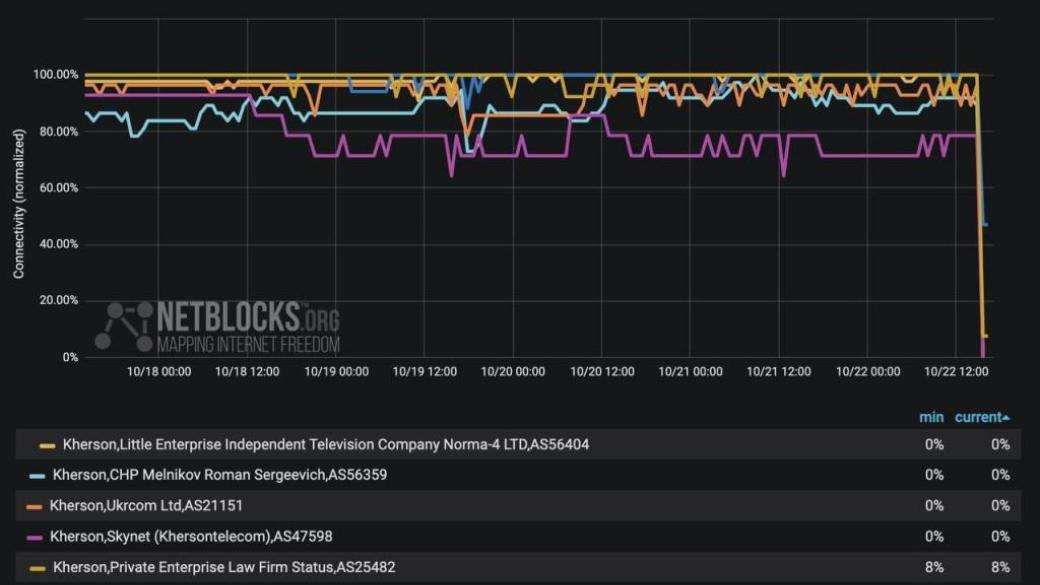
Task: Click the MAPPING INTERNET FREEDOM tagline text
Action: pyautogui.click(x=248, y=345)
